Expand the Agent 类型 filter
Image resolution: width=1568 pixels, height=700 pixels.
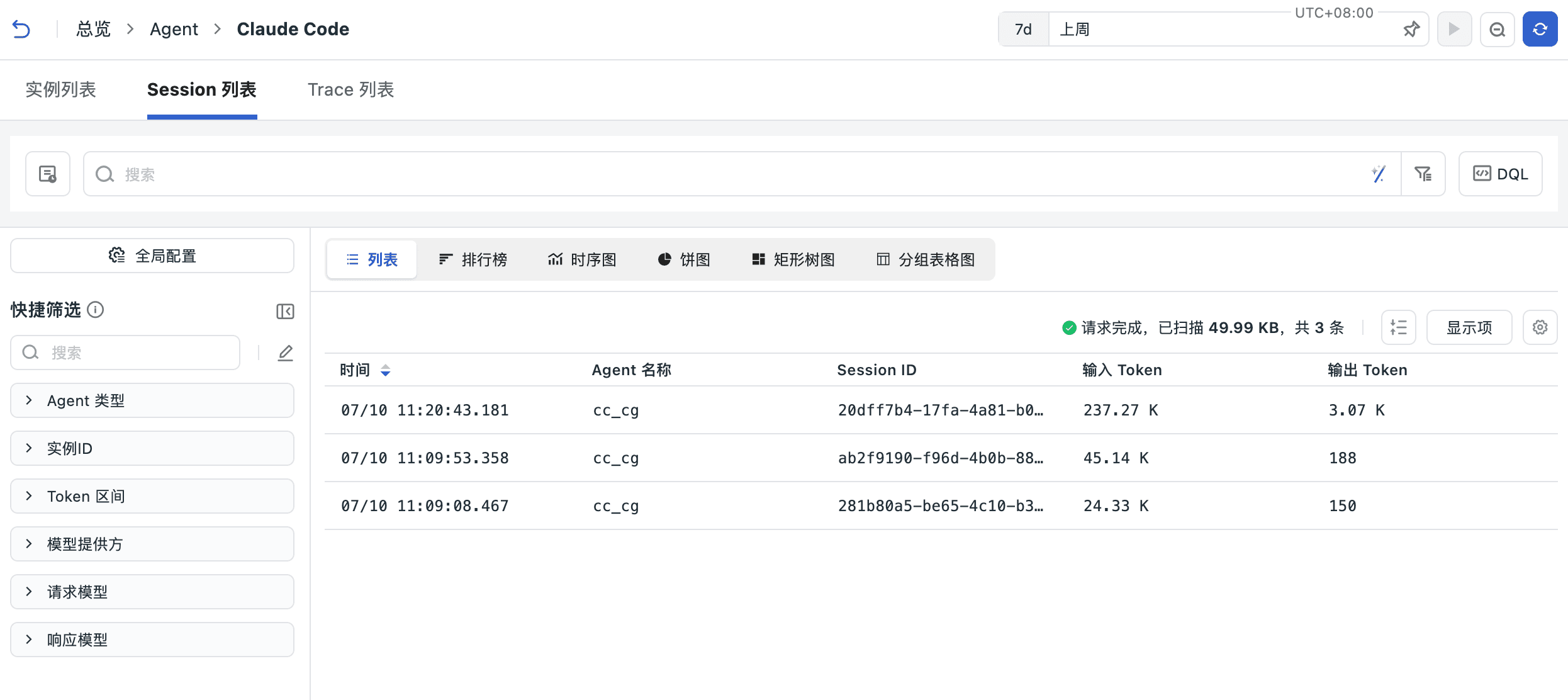tap(152, 400)
